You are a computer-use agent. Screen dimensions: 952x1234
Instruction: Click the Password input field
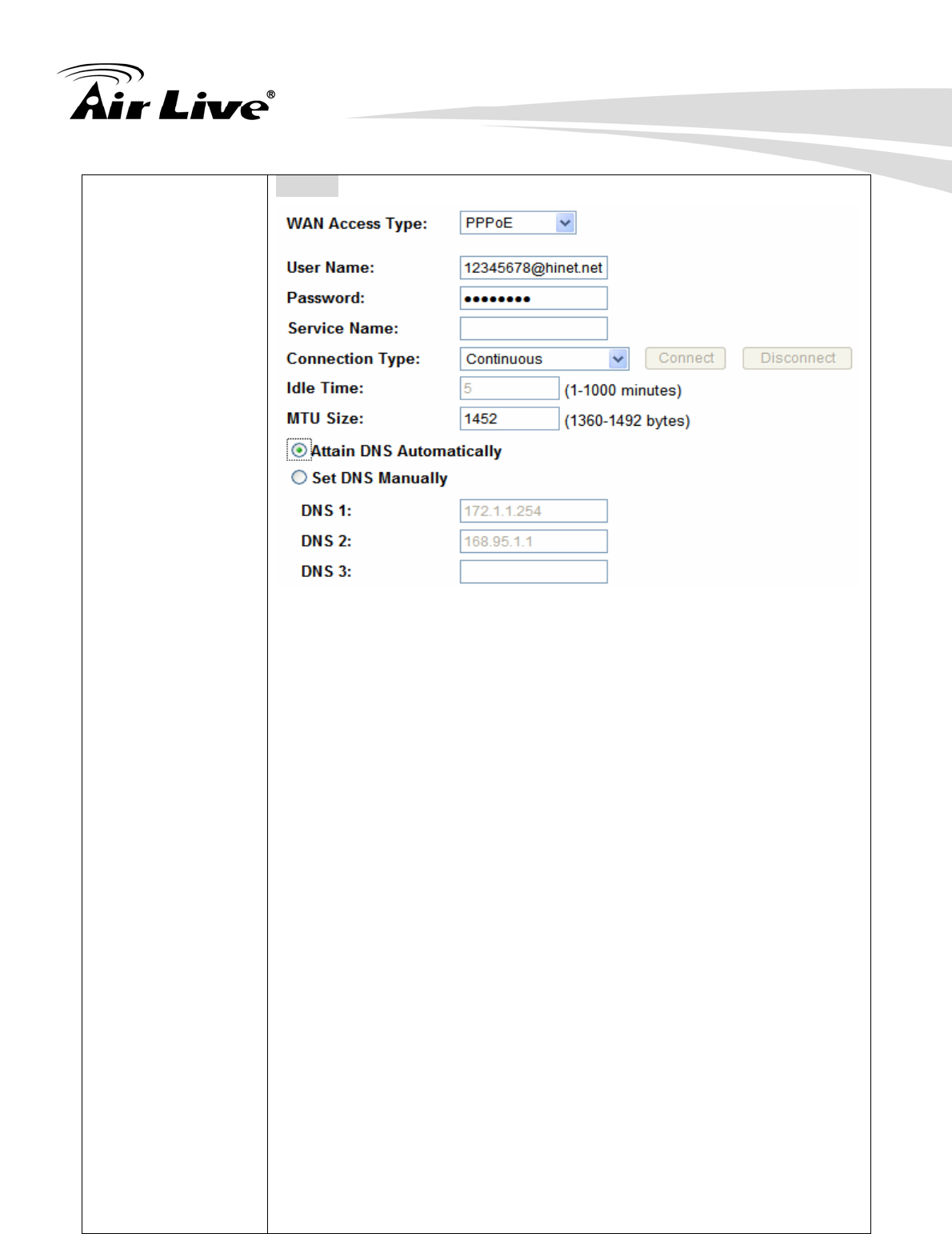click(534, 298)
